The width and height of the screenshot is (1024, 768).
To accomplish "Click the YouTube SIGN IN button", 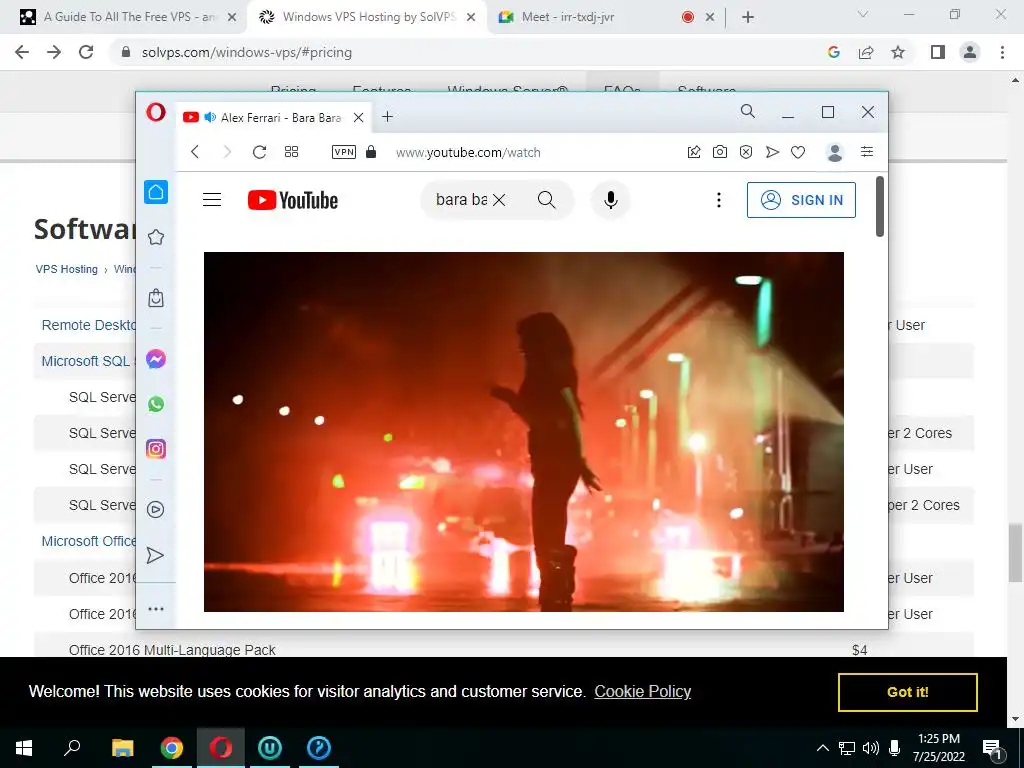I will tap(801, 200).
